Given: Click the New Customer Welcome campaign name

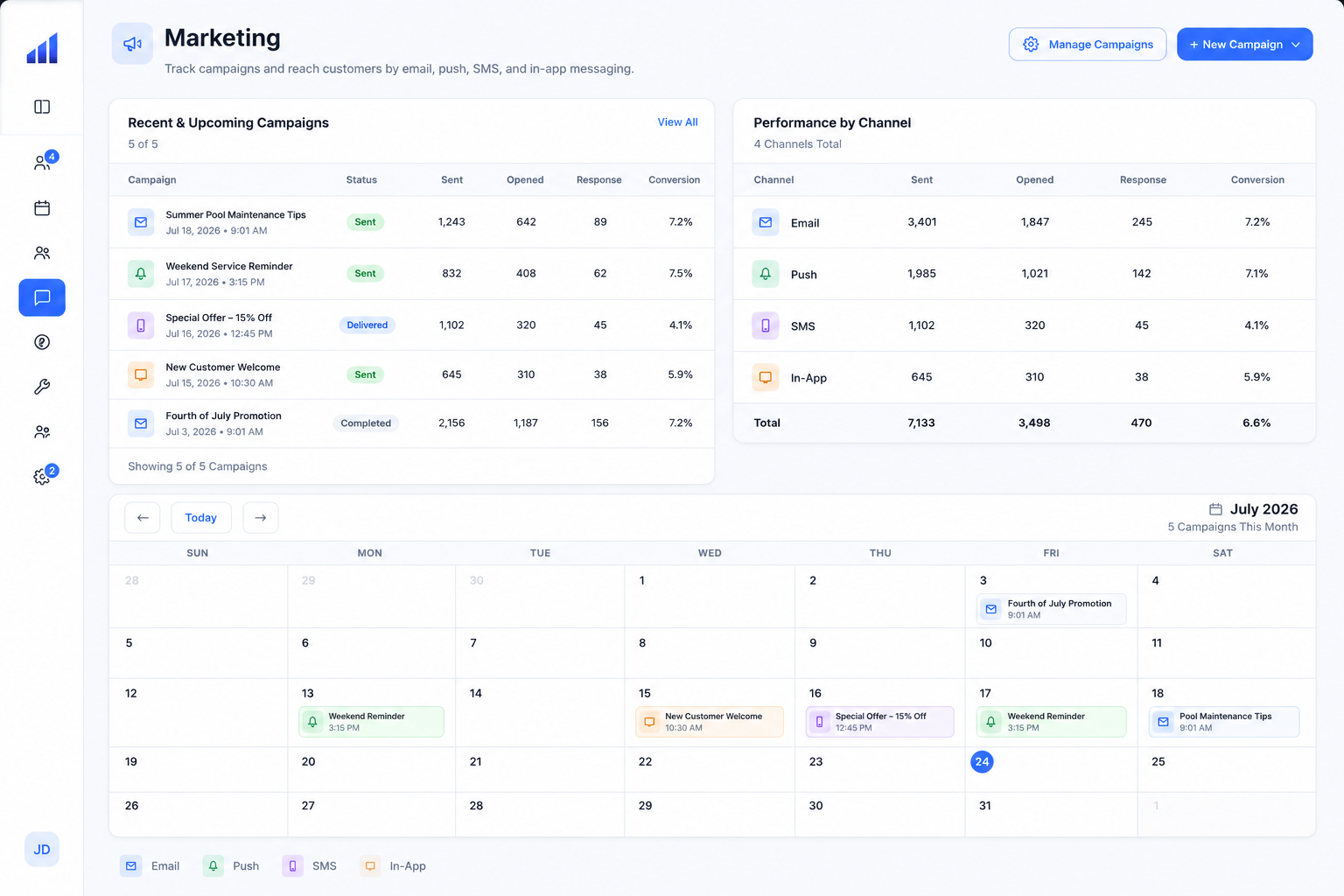Looking at the screenshot, I should [x=223, y=367].
